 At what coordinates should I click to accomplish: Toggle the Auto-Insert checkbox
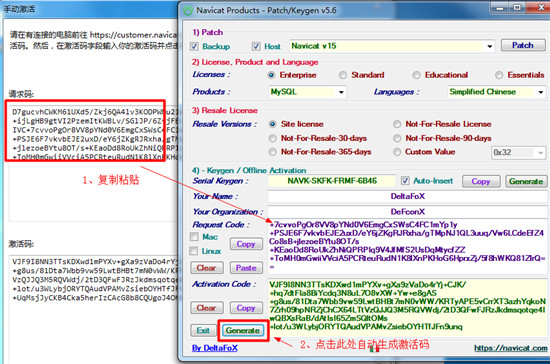click(405, 181)
